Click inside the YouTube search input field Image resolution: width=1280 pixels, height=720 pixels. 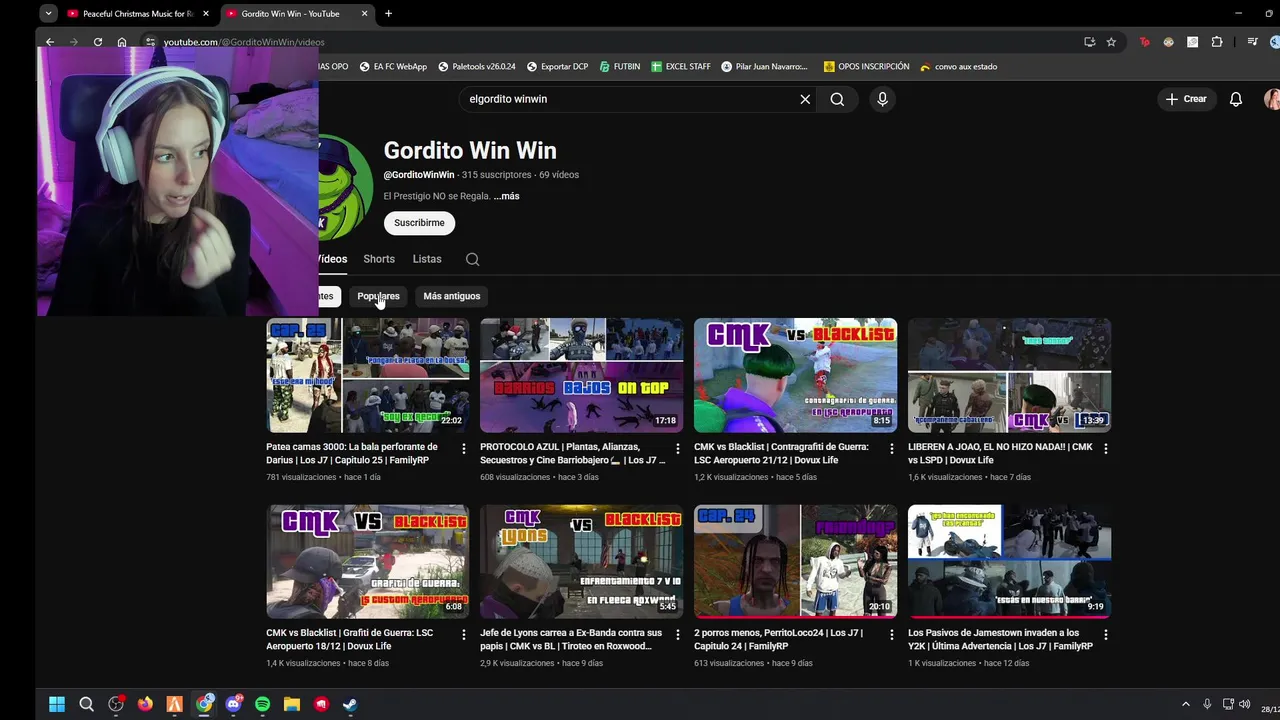[x=630, y=99]
